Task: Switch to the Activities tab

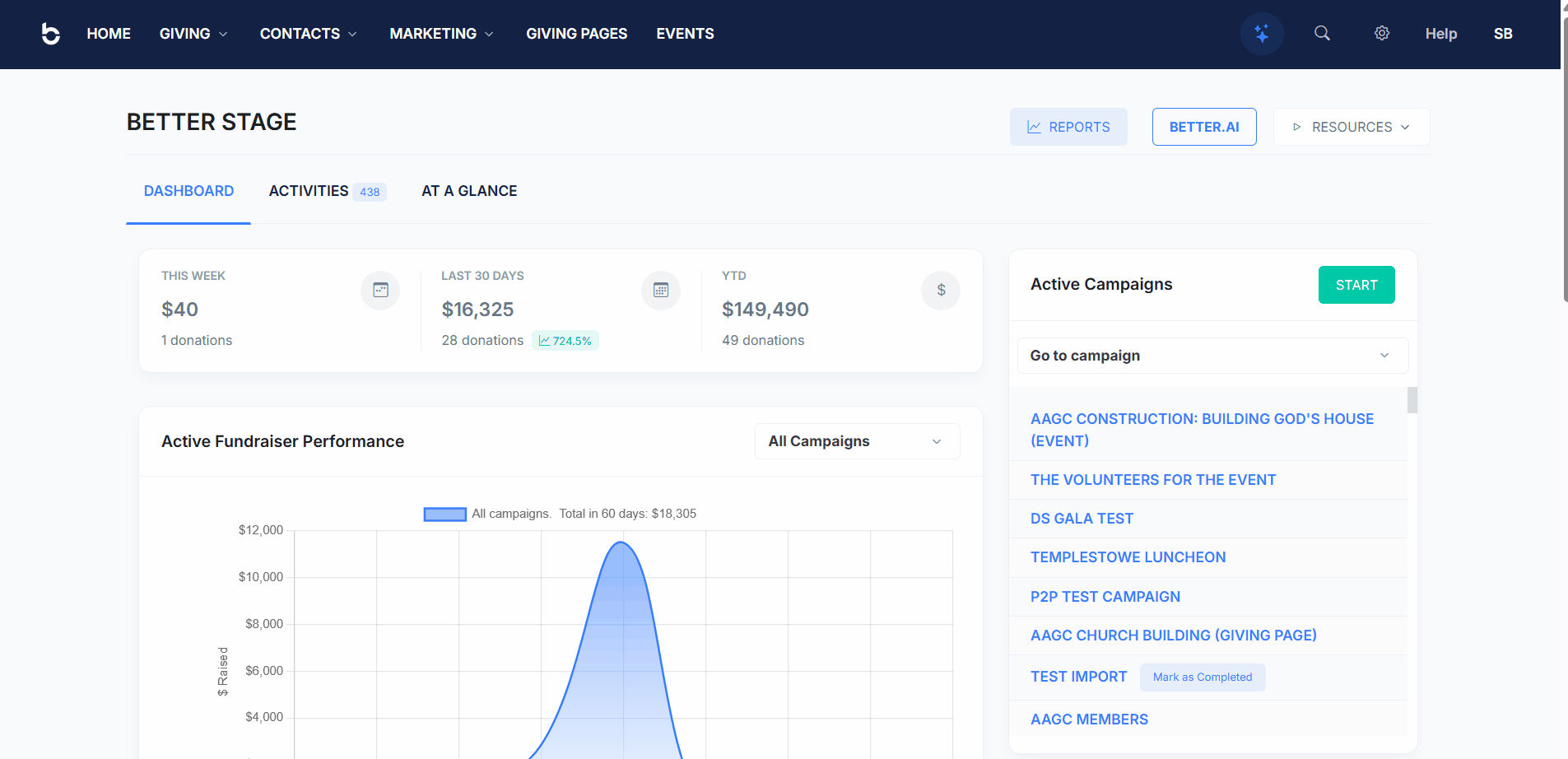Action: [x=328, y=191]
